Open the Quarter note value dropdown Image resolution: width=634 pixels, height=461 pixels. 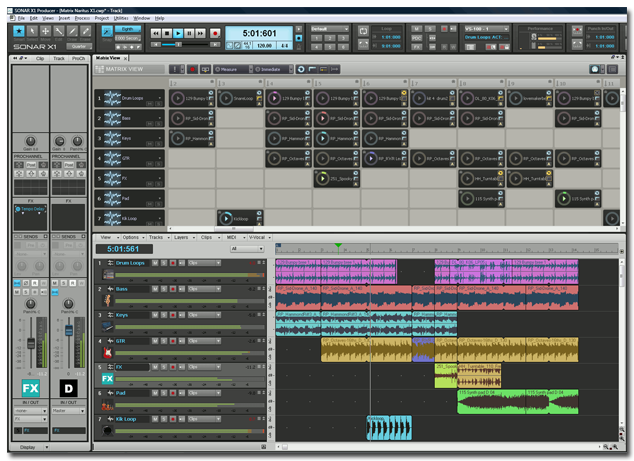79,47
